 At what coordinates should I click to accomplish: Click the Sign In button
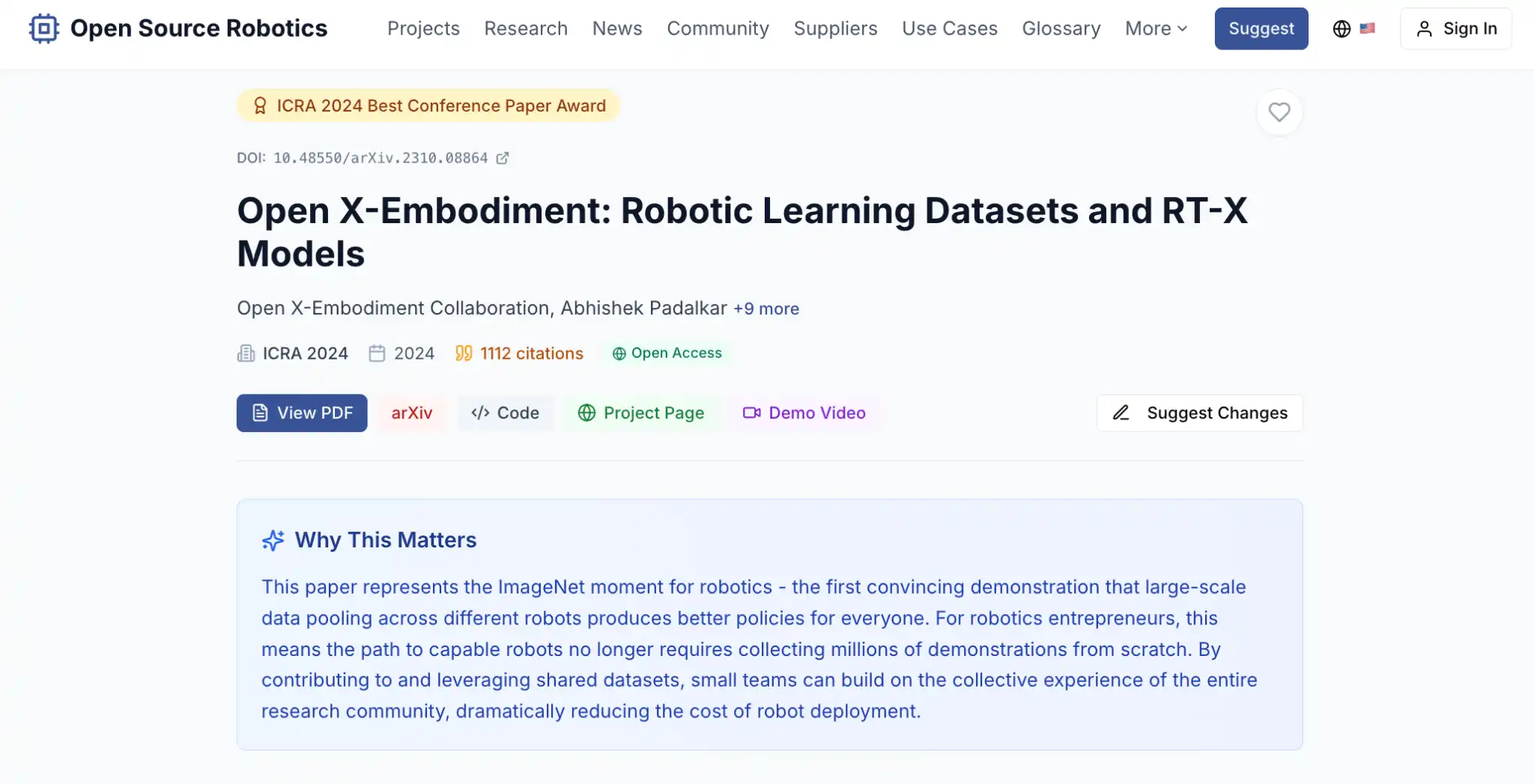[1456, 28]
